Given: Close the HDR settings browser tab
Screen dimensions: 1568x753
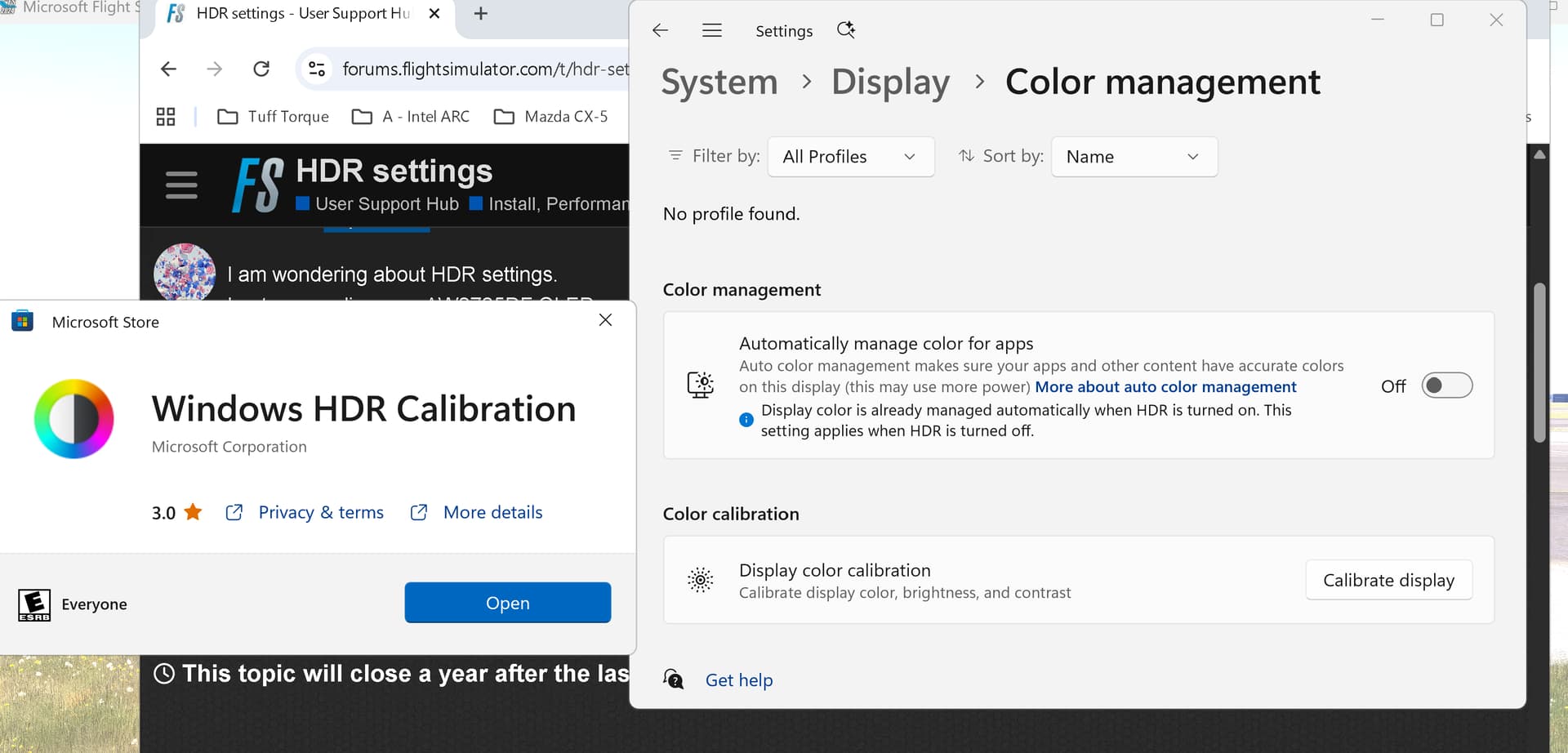Looking at the screenshot, I should [x=434, y=13].
